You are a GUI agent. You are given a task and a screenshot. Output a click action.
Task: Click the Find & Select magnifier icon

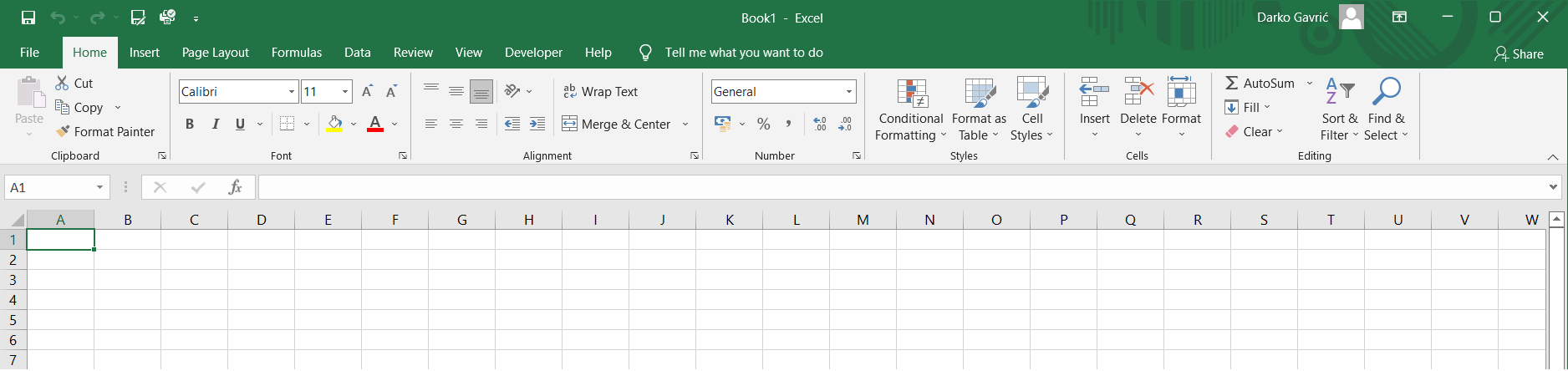[x=1386, y=92]
